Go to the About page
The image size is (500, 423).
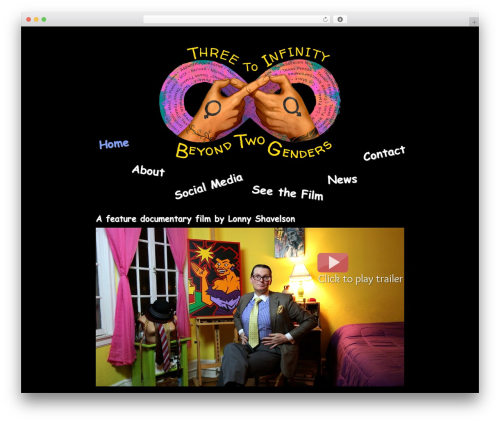click(148, 171)
